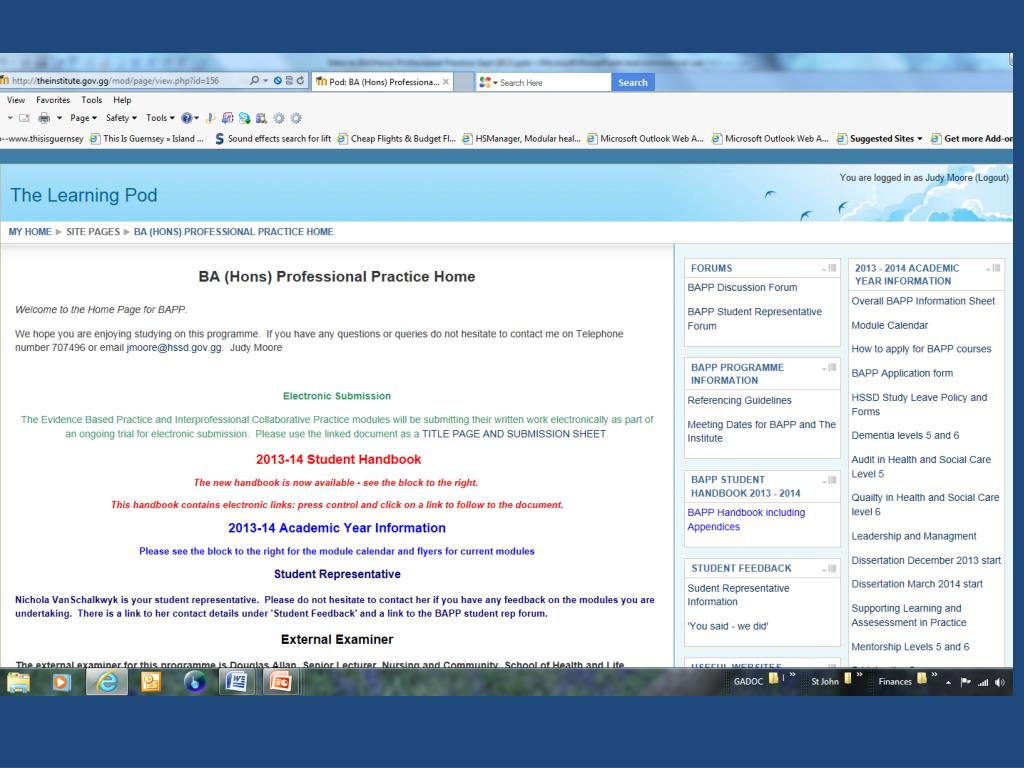Image resolution: width=1024 pixels, height=768 pixels.
Task: Open This Is Guernsey » Island favorite
Action: click(x=146, y=138)
